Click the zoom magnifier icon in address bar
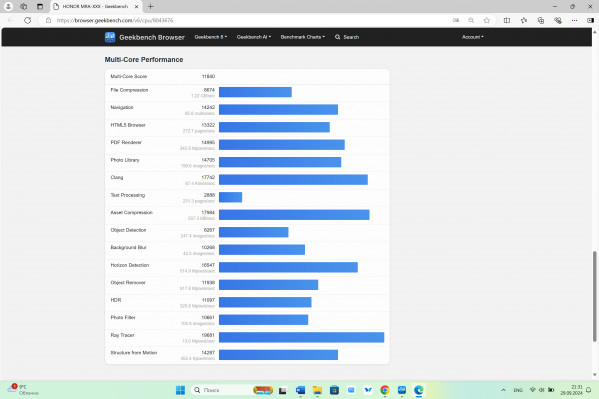599x399 pixels. (x=471, y=20)
